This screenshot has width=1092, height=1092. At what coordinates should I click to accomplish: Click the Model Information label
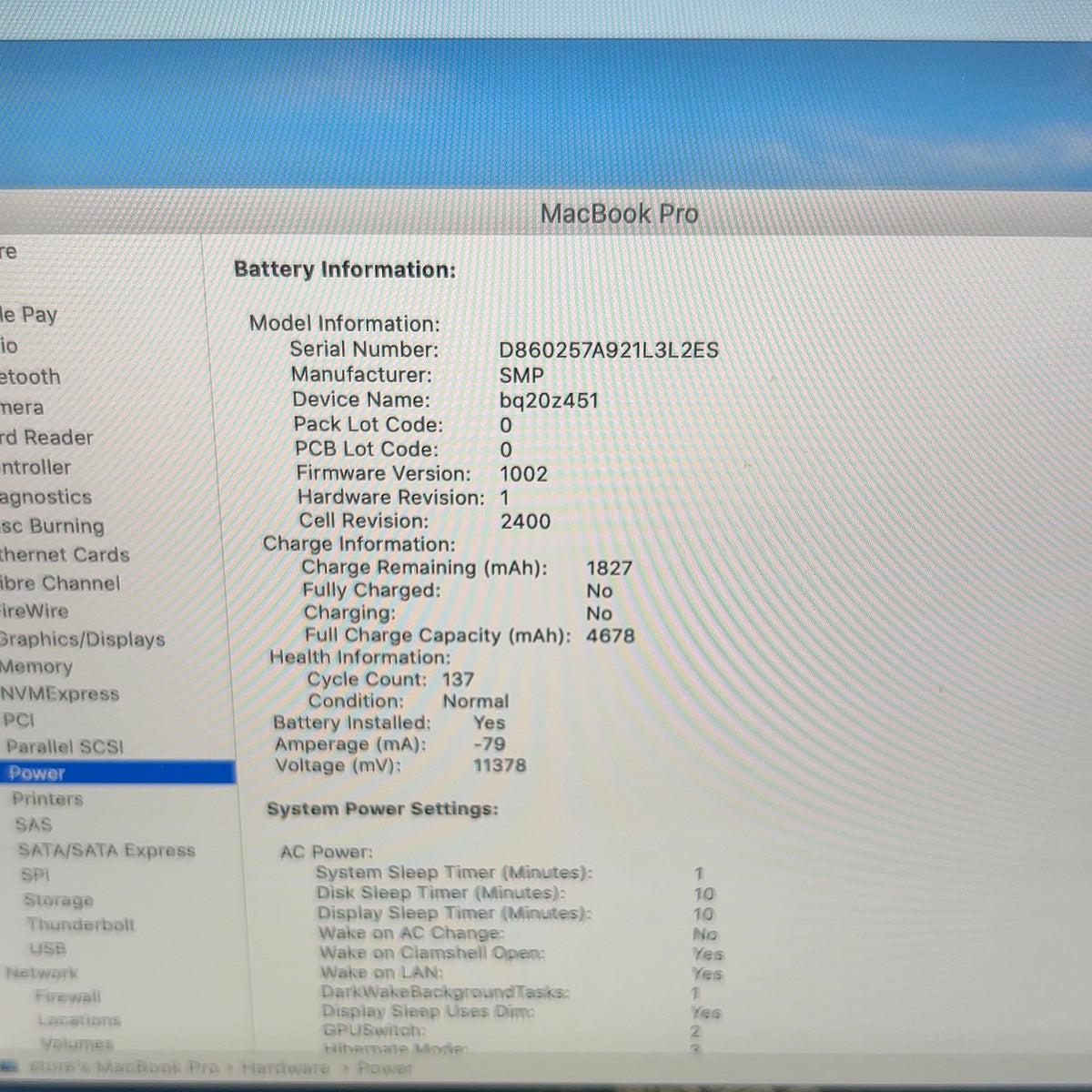pyautogui.click(x=344, y=324)
